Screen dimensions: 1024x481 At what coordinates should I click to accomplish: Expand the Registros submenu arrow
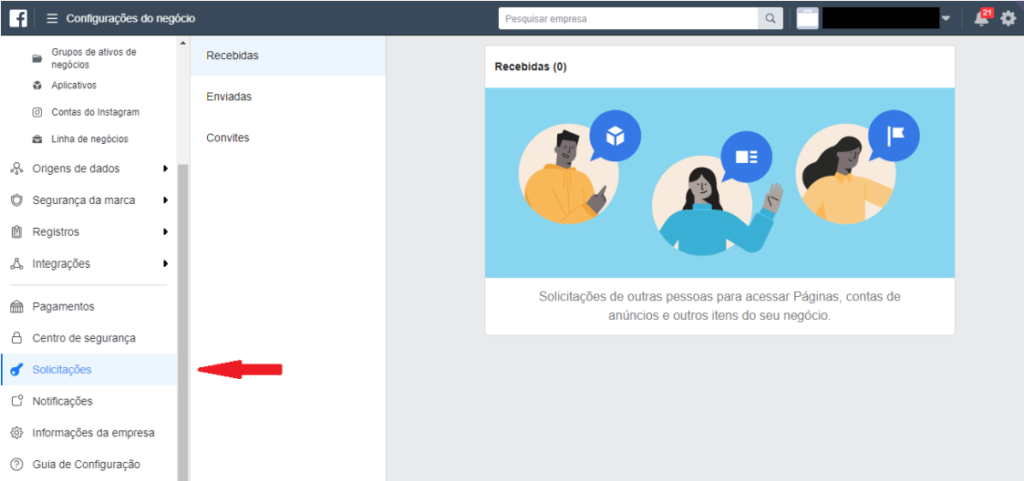pos(165,232)
